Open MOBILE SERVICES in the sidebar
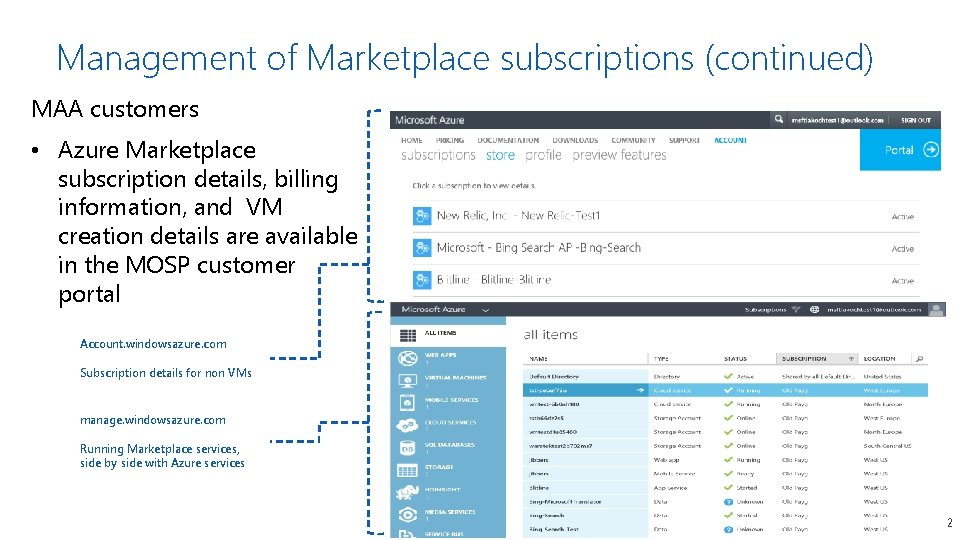 (448, 402)
